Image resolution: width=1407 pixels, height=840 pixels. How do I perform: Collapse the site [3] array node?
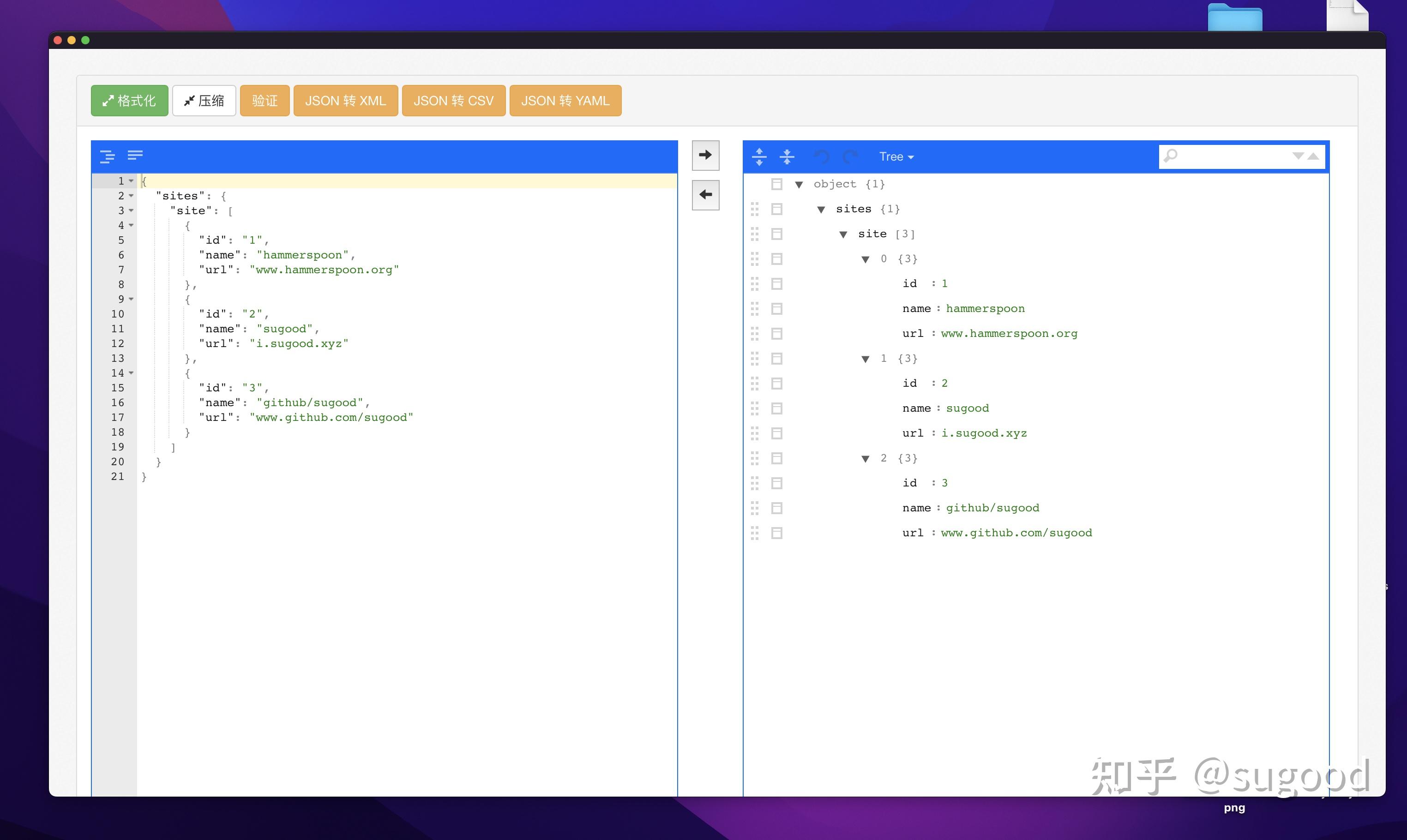click(843, 234)
